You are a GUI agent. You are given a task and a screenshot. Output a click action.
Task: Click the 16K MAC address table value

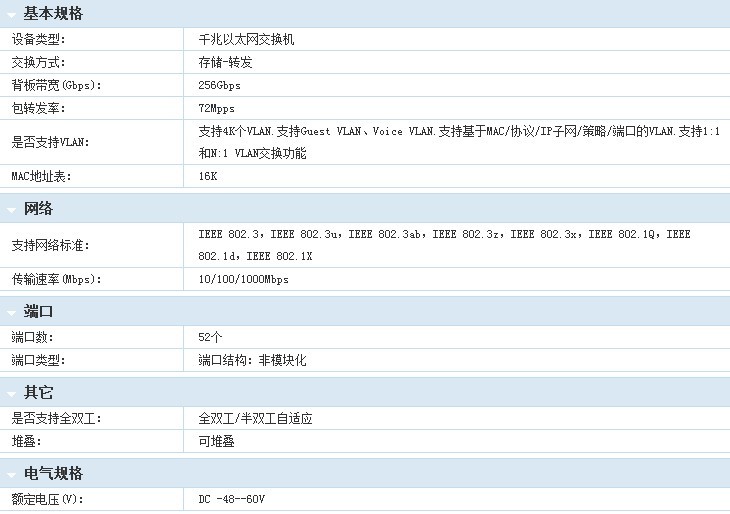point(207,176)
